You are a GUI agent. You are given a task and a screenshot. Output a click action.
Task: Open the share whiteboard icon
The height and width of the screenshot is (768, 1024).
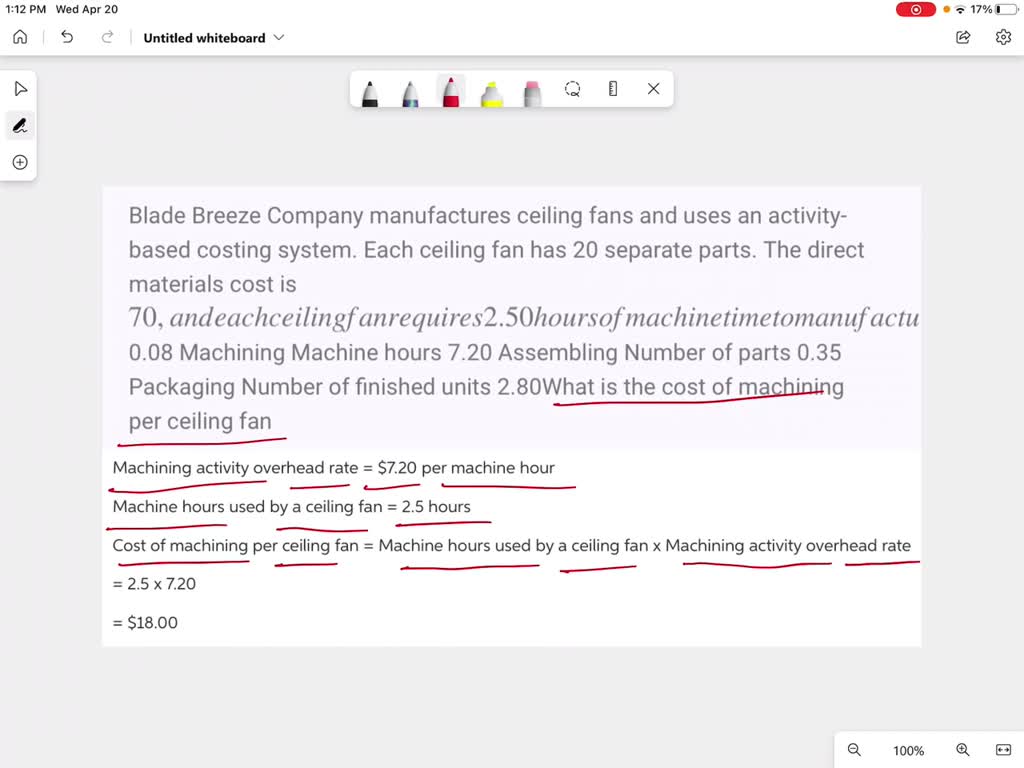point(963,37)
